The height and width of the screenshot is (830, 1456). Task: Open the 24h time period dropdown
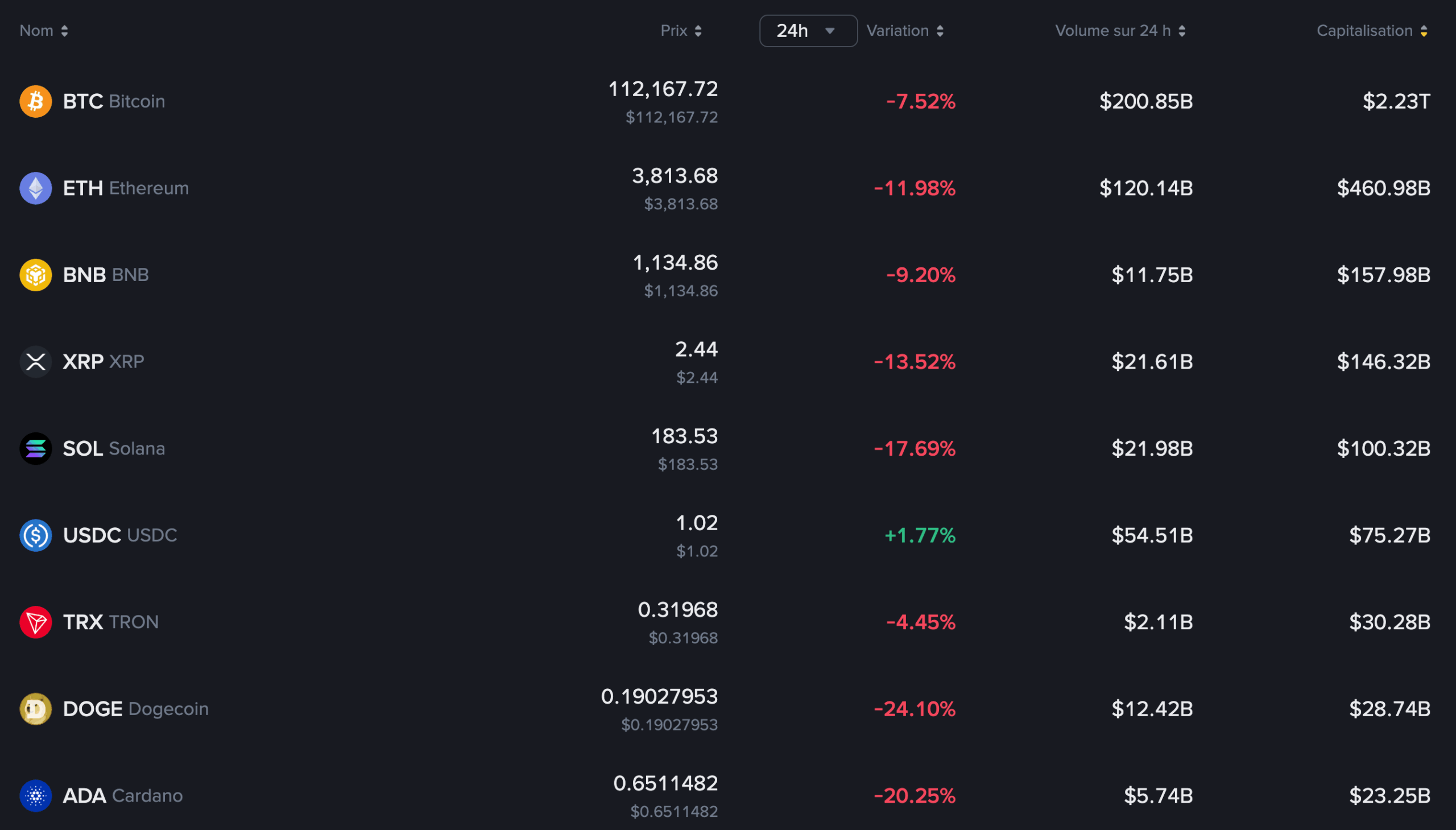(x=808, y=31)
